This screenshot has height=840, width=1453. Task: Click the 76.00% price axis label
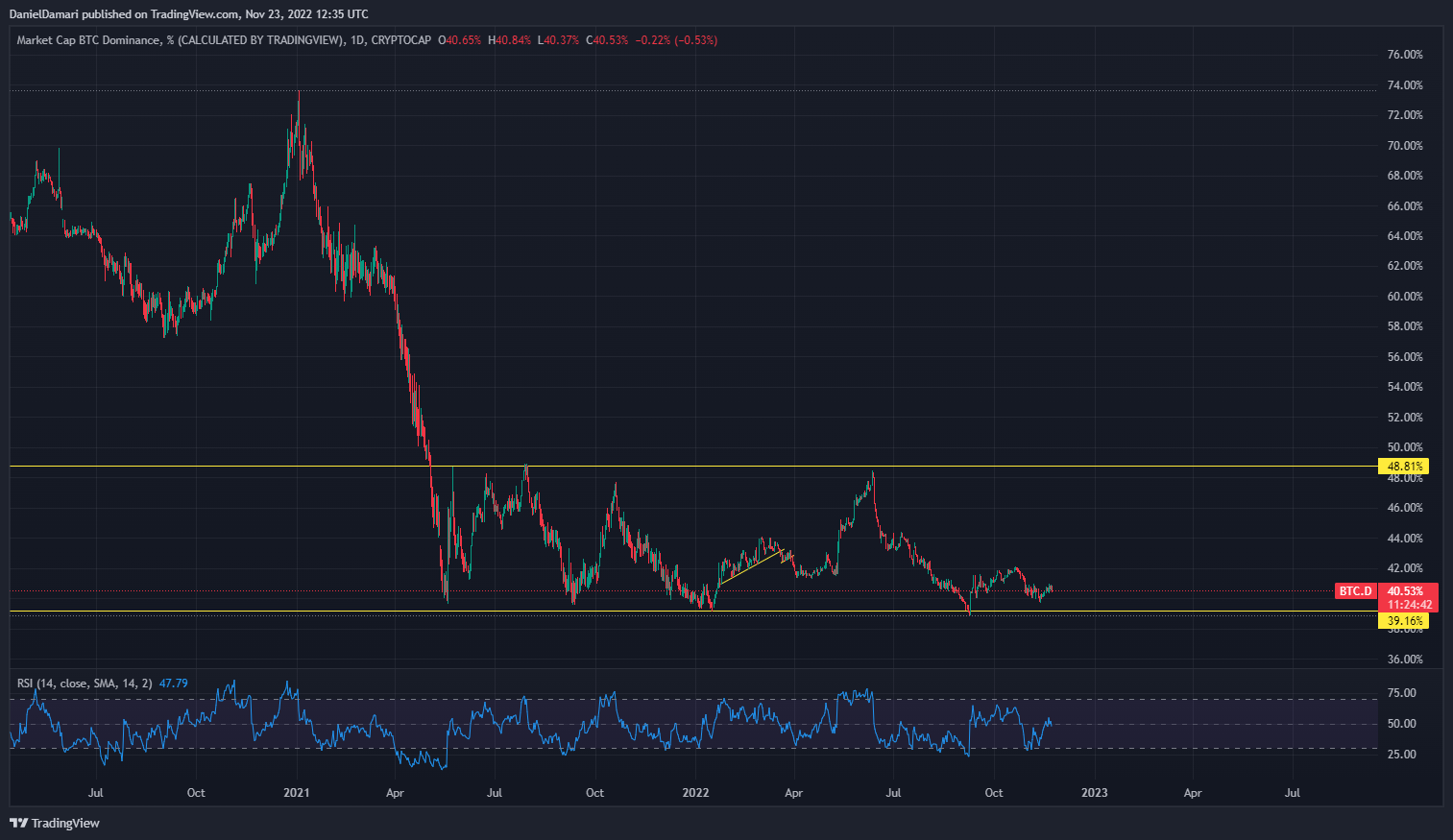(x=1405, y=55)
